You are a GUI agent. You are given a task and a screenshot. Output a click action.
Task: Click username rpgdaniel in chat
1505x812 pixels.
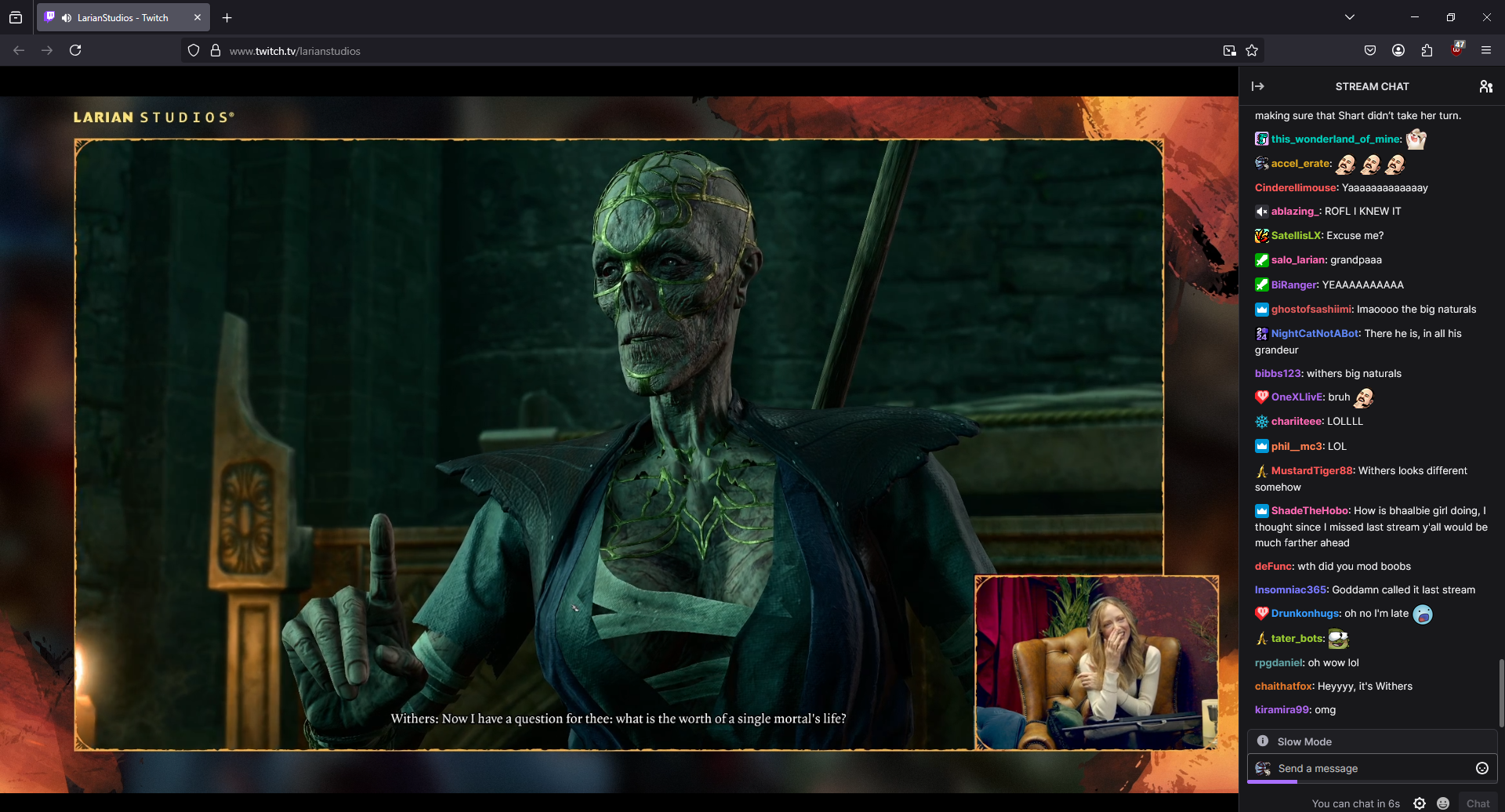(x=1278, y=662)
